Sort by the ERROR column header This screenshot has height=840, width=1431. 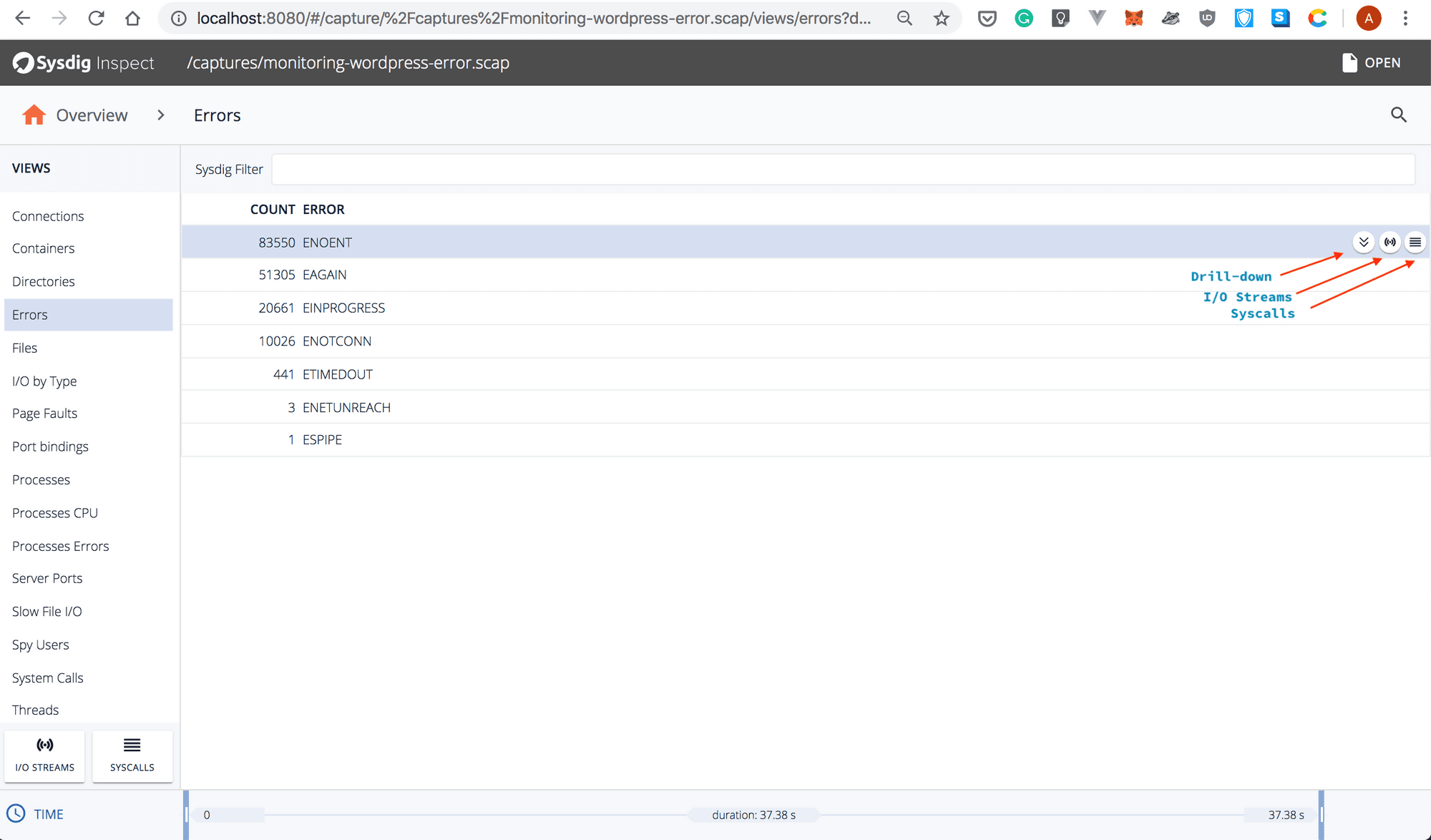(323, 210)
